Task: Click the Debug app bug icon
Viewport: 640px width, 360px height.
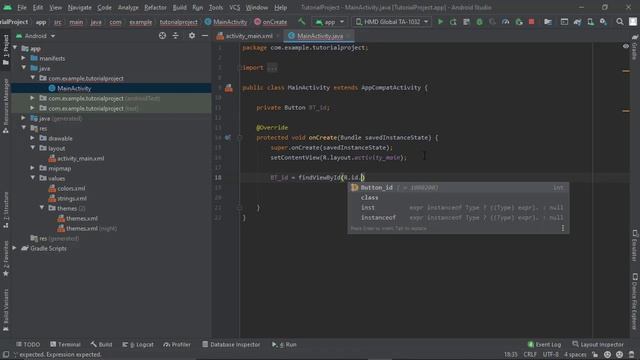Action: pos(479,22)
